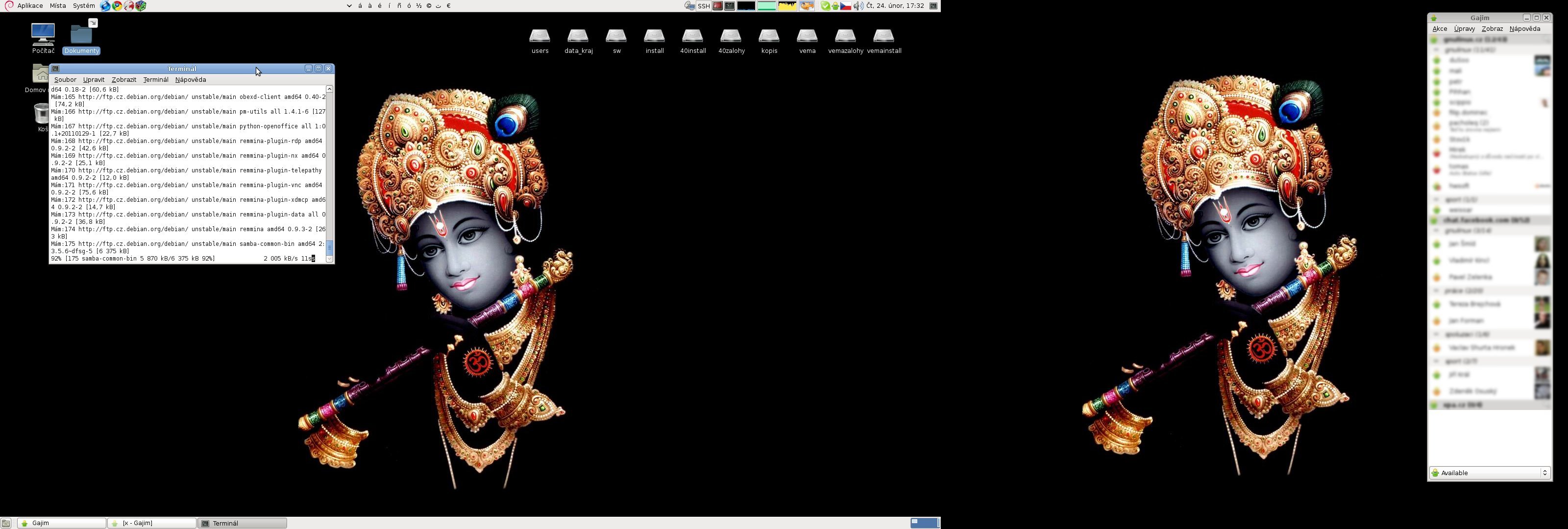Click the green memory monitor graph
This screenshot has height=529, width=1568.
click(x=767, y=6)
